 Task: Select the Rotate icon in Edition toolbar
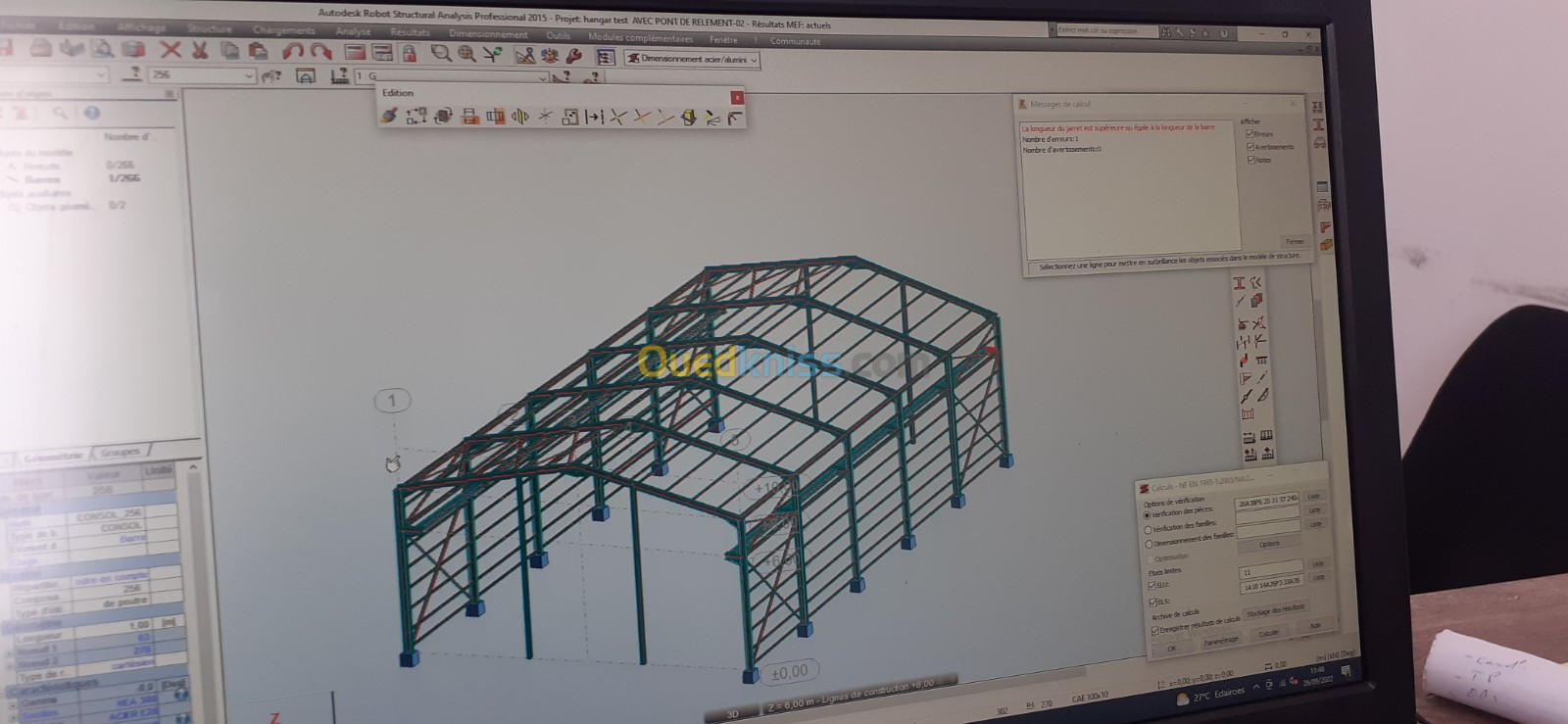(443, 117)
